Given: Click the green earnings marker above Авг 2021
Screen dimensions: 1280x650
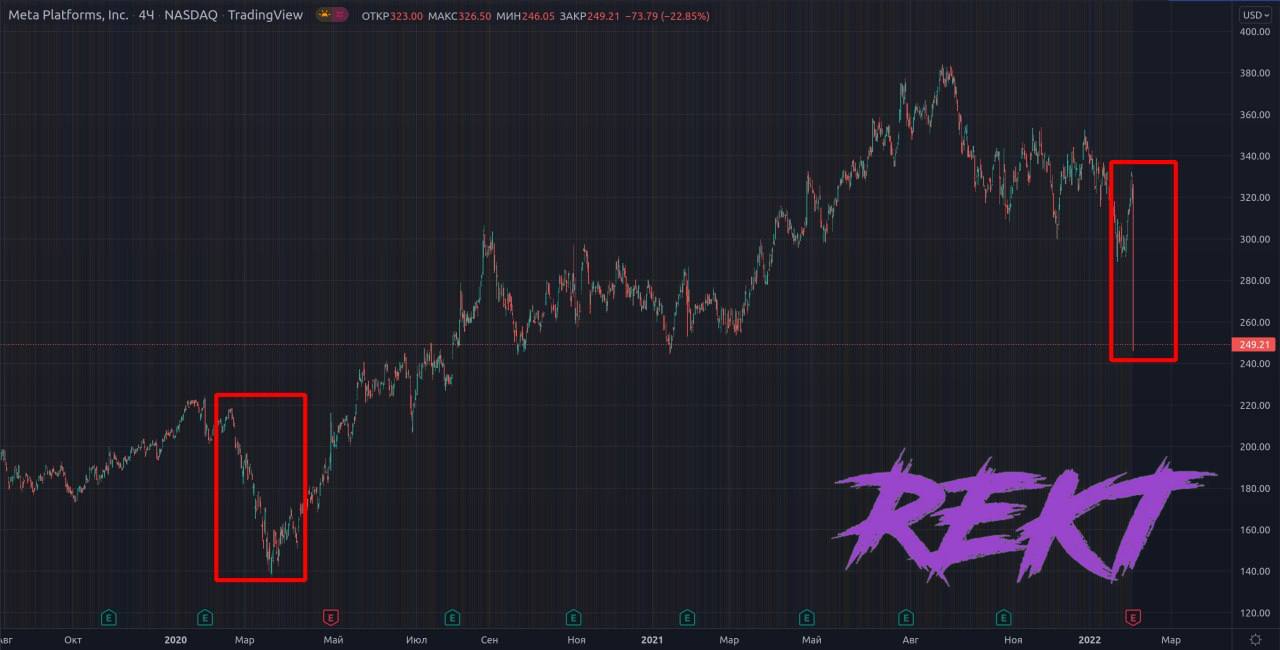Looking at the screenshot, I should tap(906, 617).
